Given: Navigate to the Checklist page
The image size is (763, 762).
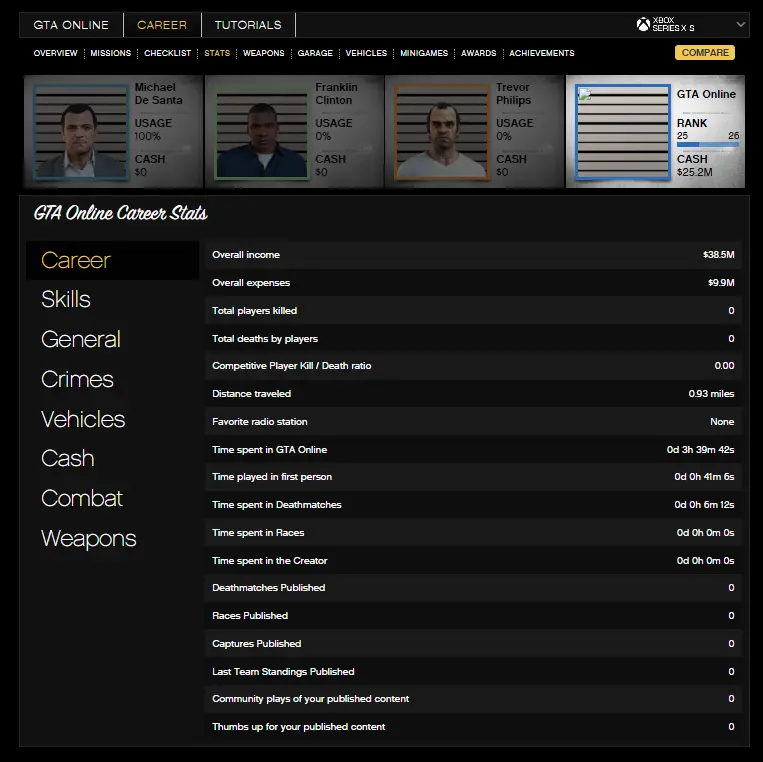Looking at the screenshot, I should click(167, 53).
